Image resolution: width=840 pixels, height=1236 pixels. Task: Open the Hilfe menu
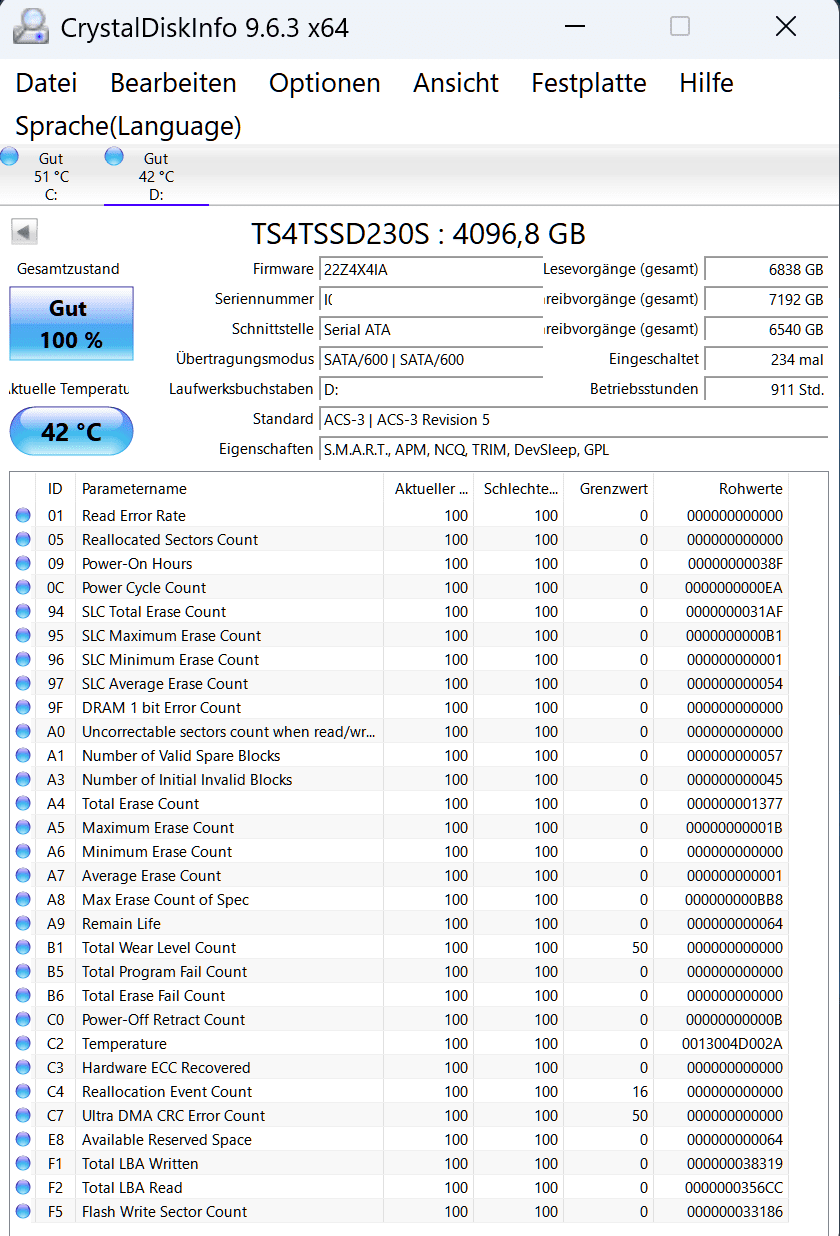click(x=706, y=83)
